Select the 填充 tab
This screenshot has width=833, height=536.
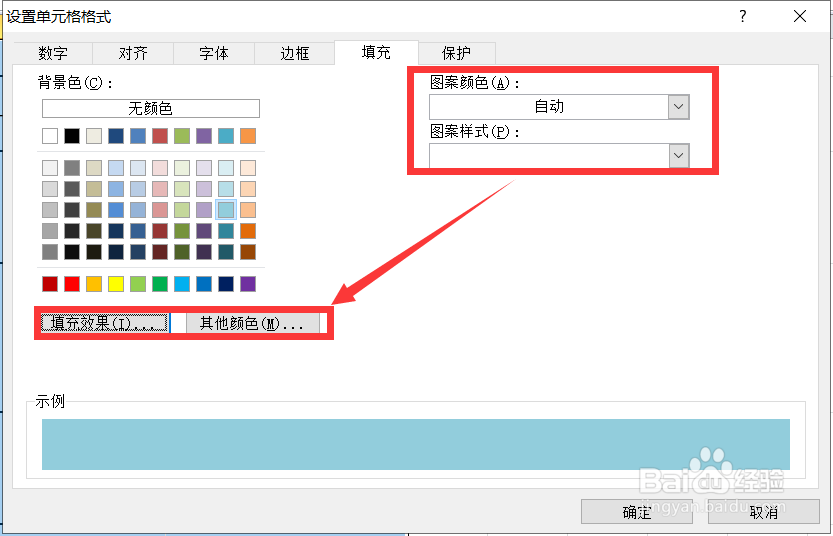(x=376, y=52)
